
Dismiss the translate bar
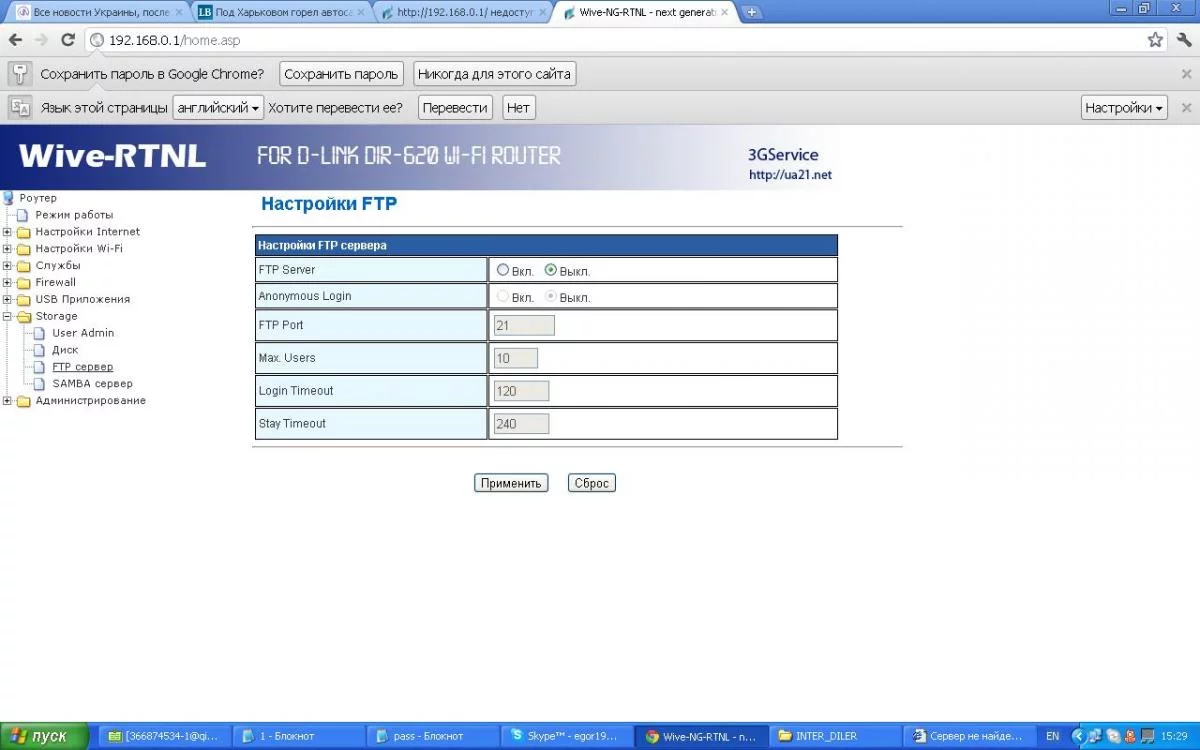click(x=1186, y=108)
